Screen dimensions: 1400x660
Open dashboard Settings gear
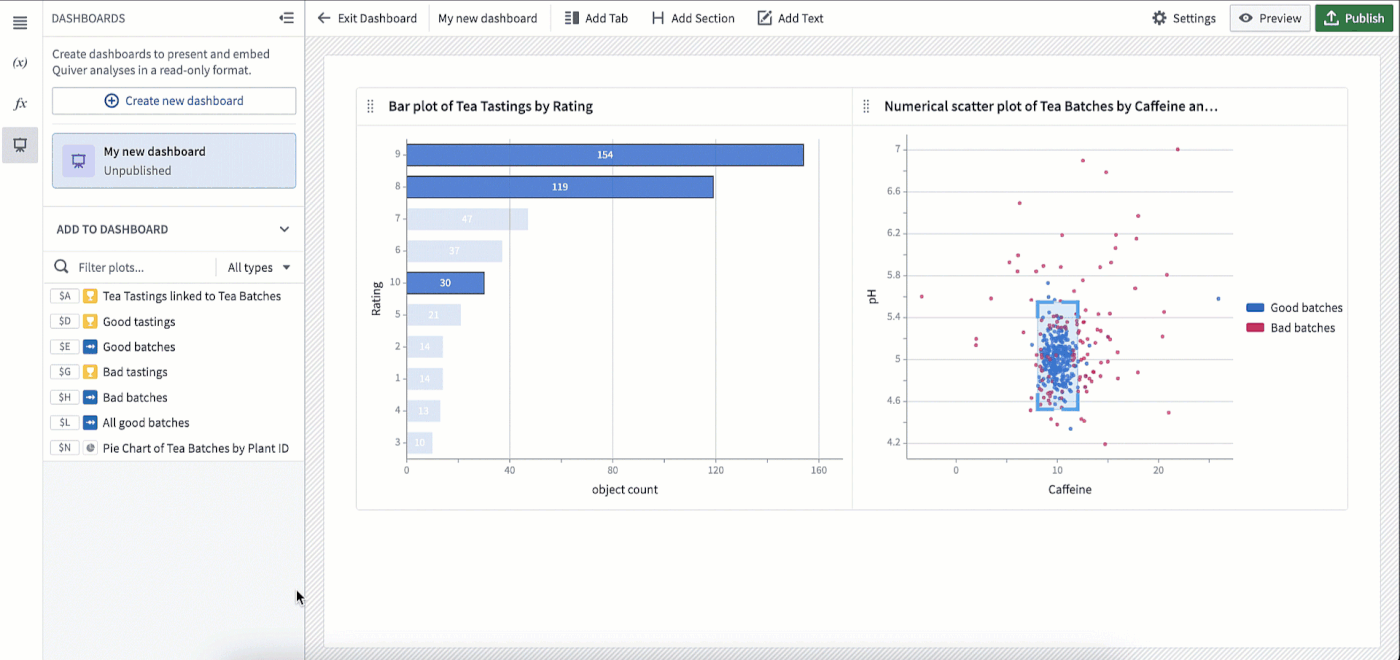point(1184,18)
